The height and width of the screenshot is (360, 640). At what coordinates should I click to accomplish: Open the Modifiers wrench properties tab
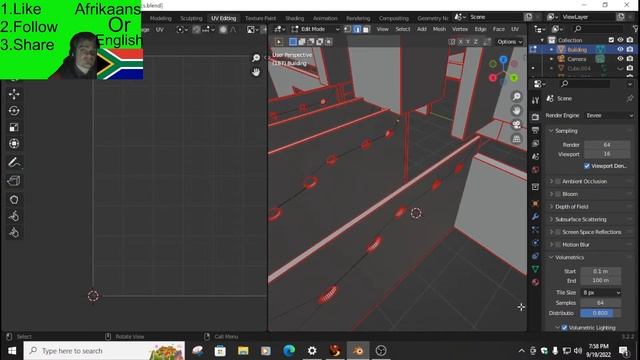536,216
